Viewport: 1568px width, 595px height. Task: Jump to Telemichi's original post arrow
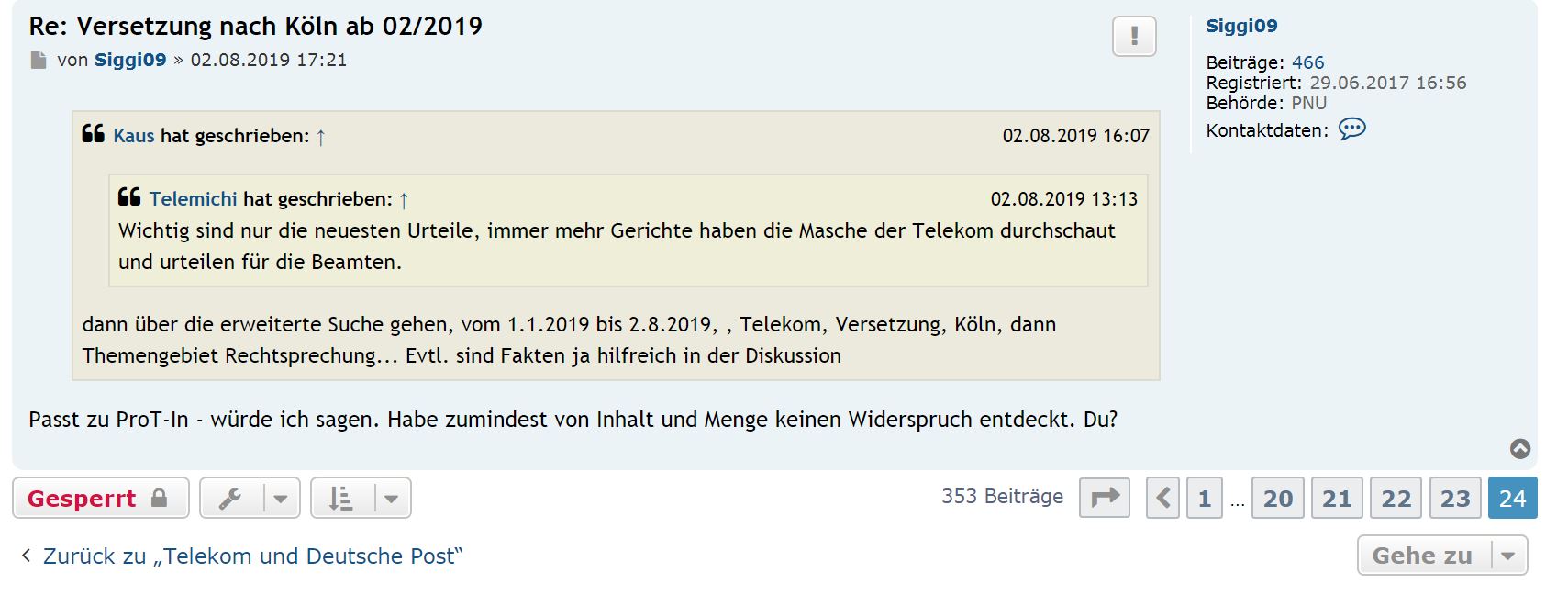tap(404, 200)
